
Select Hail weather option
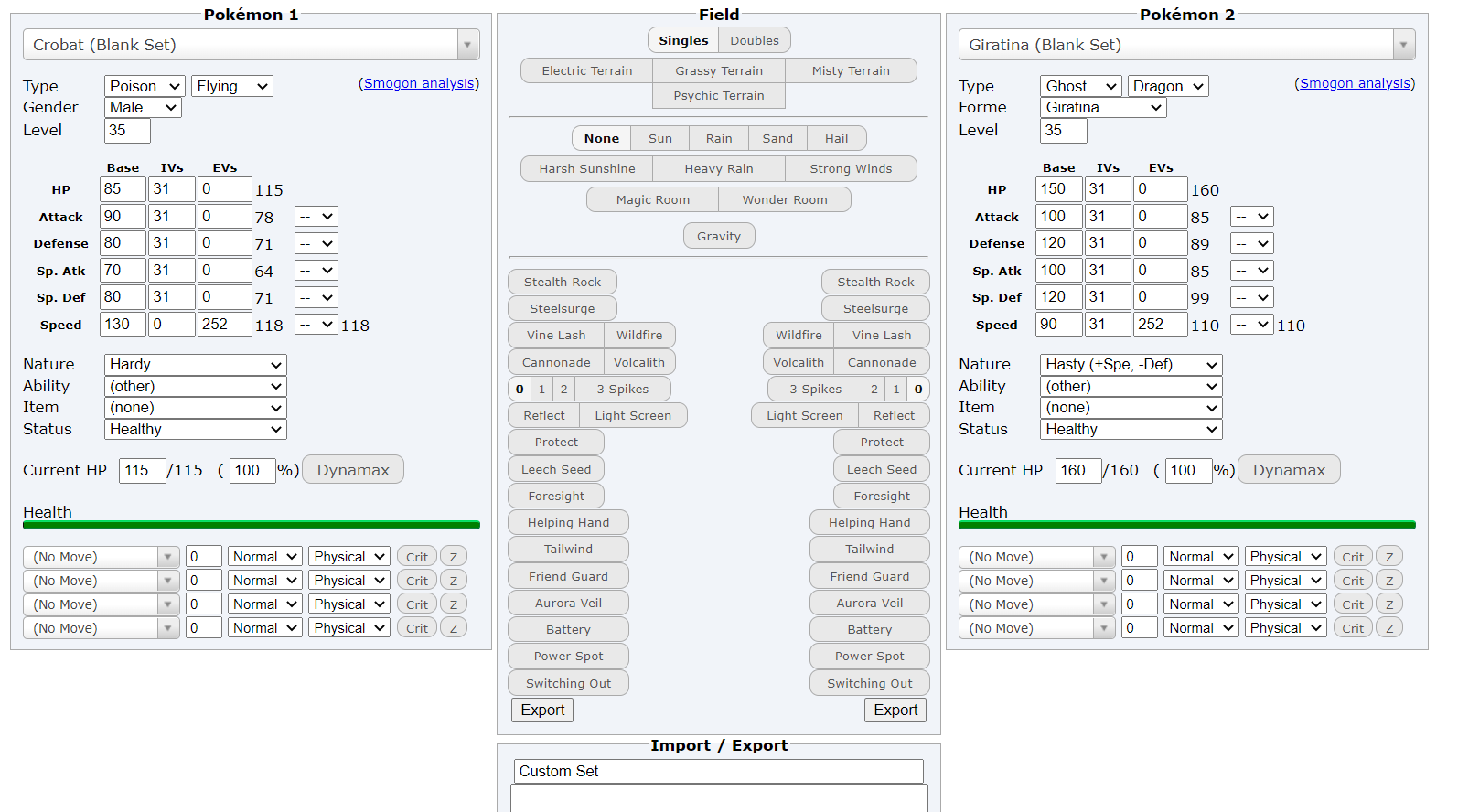(837, 138)
